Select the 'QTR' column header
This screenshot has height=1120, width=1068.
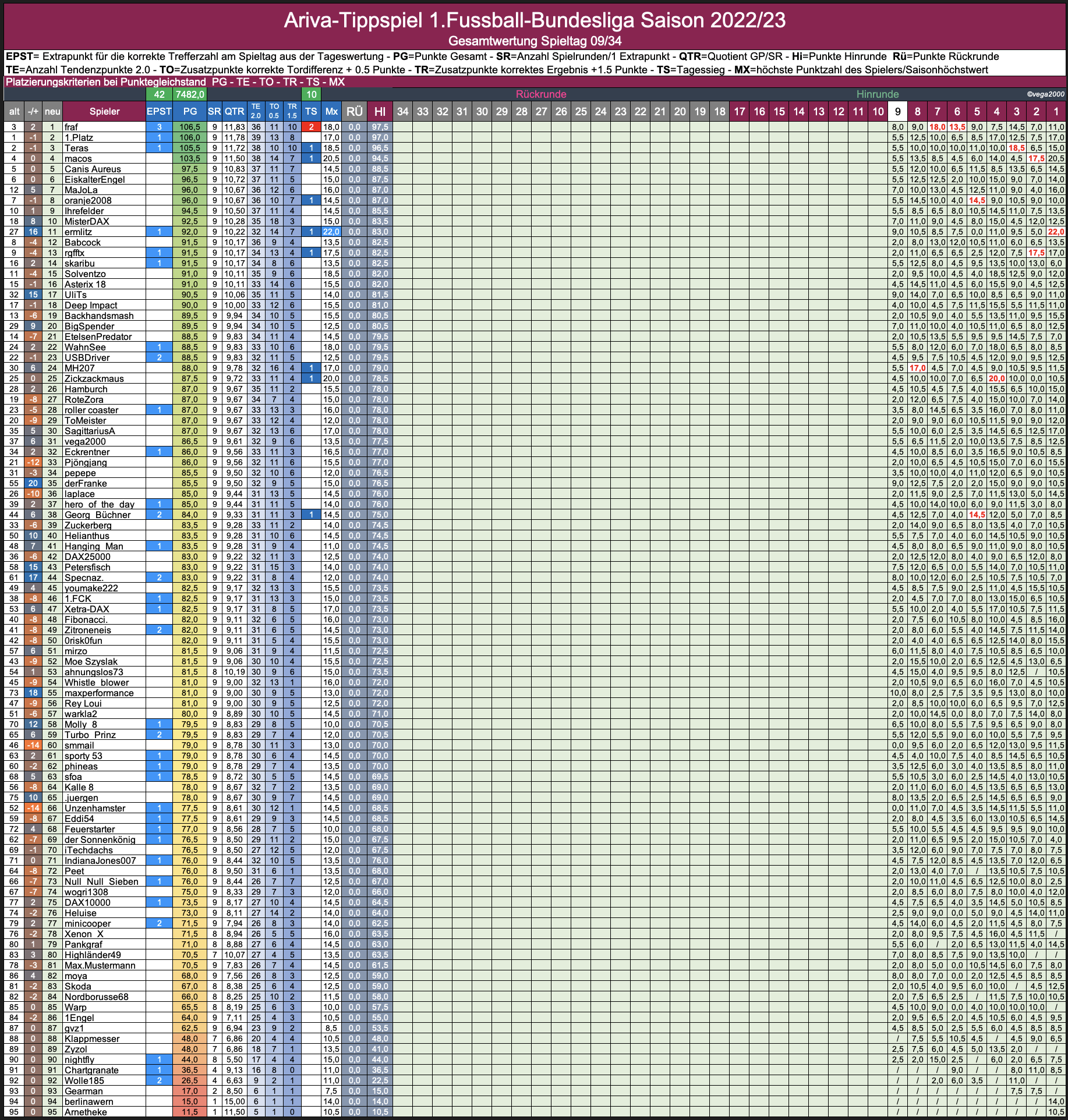click(235, 111)
